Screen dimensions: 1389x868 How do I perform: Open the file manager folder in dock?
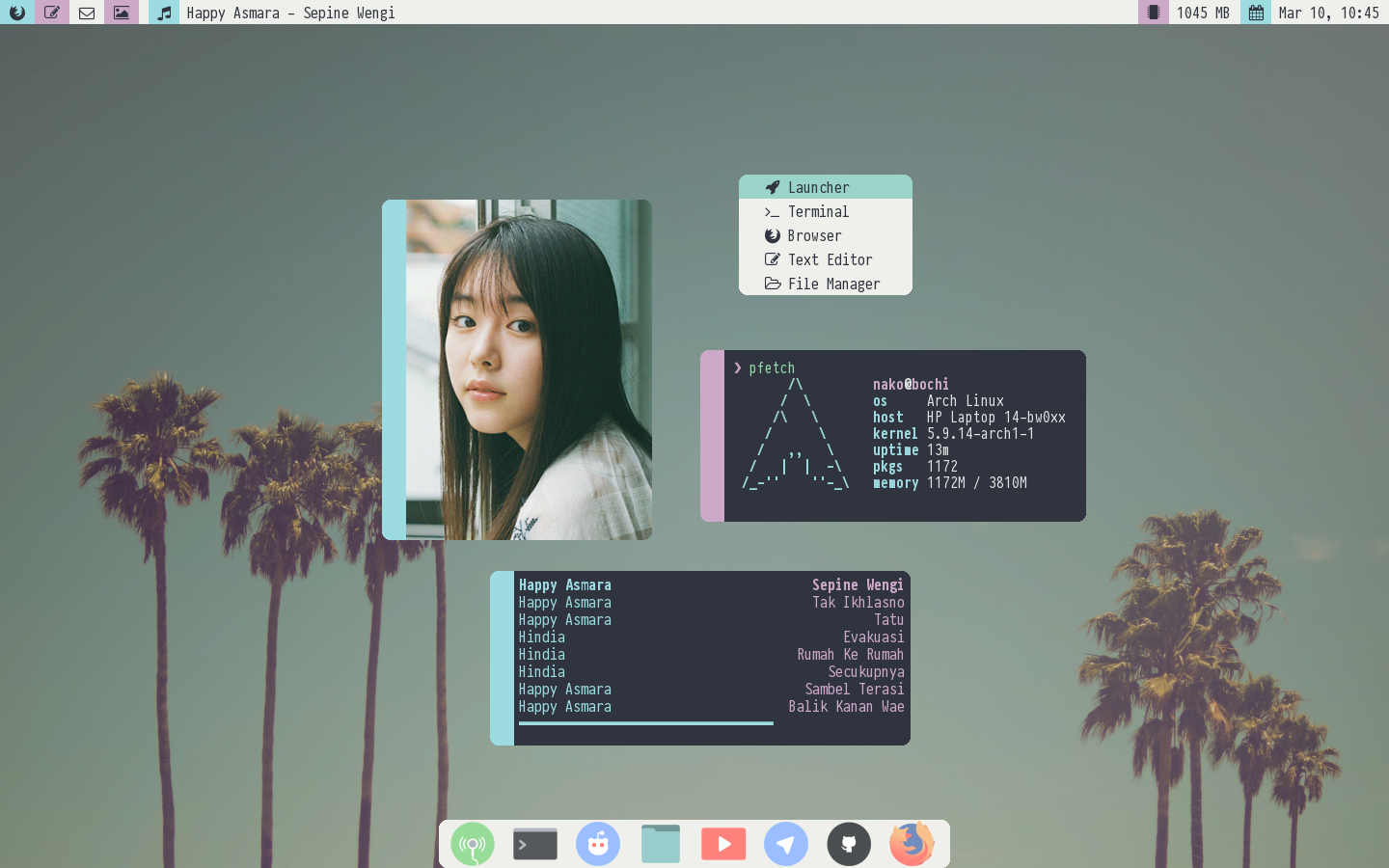coord(661,844)
